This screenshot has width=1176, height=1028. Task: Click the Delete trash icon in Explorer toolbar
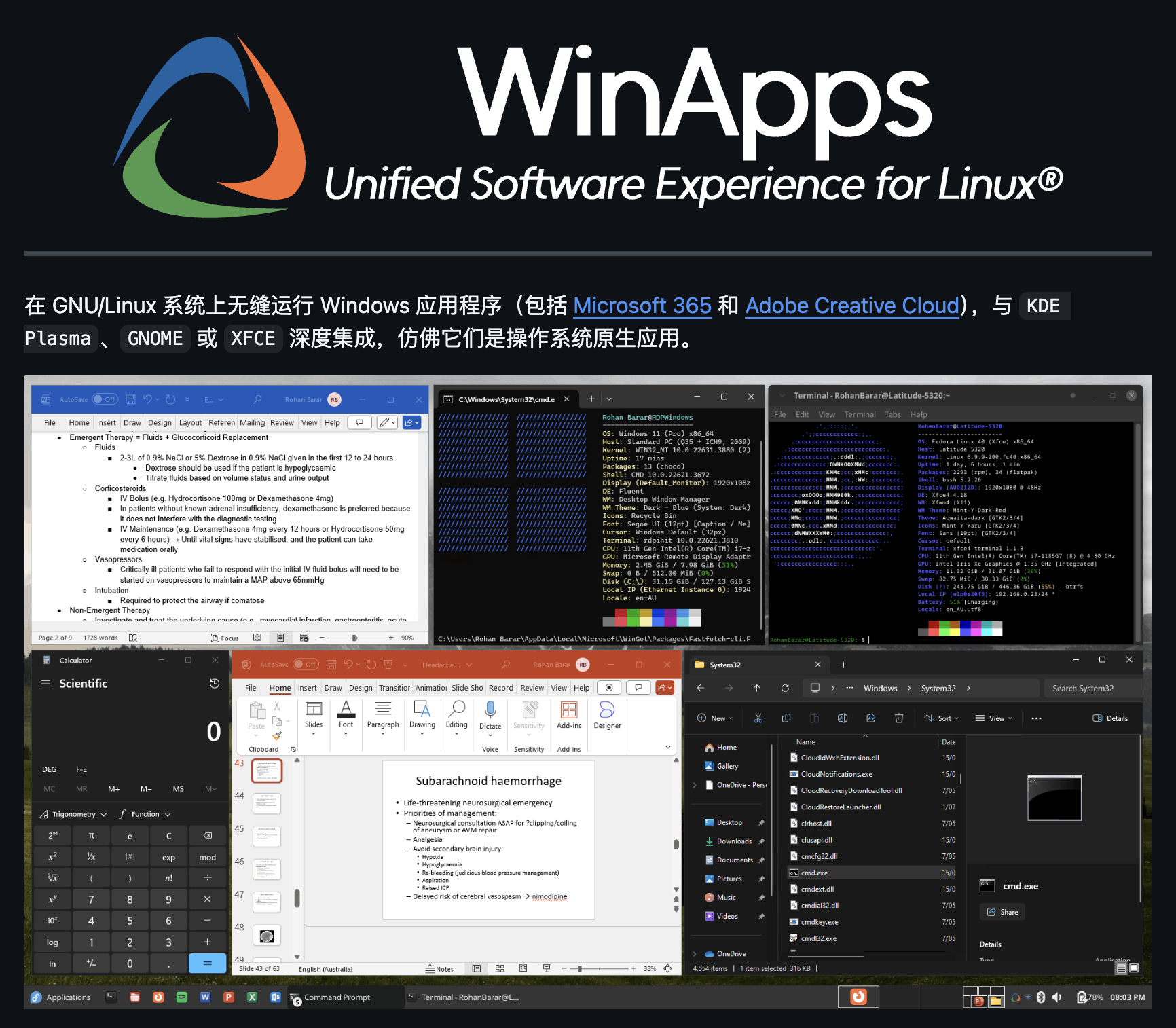coord(899,718)
